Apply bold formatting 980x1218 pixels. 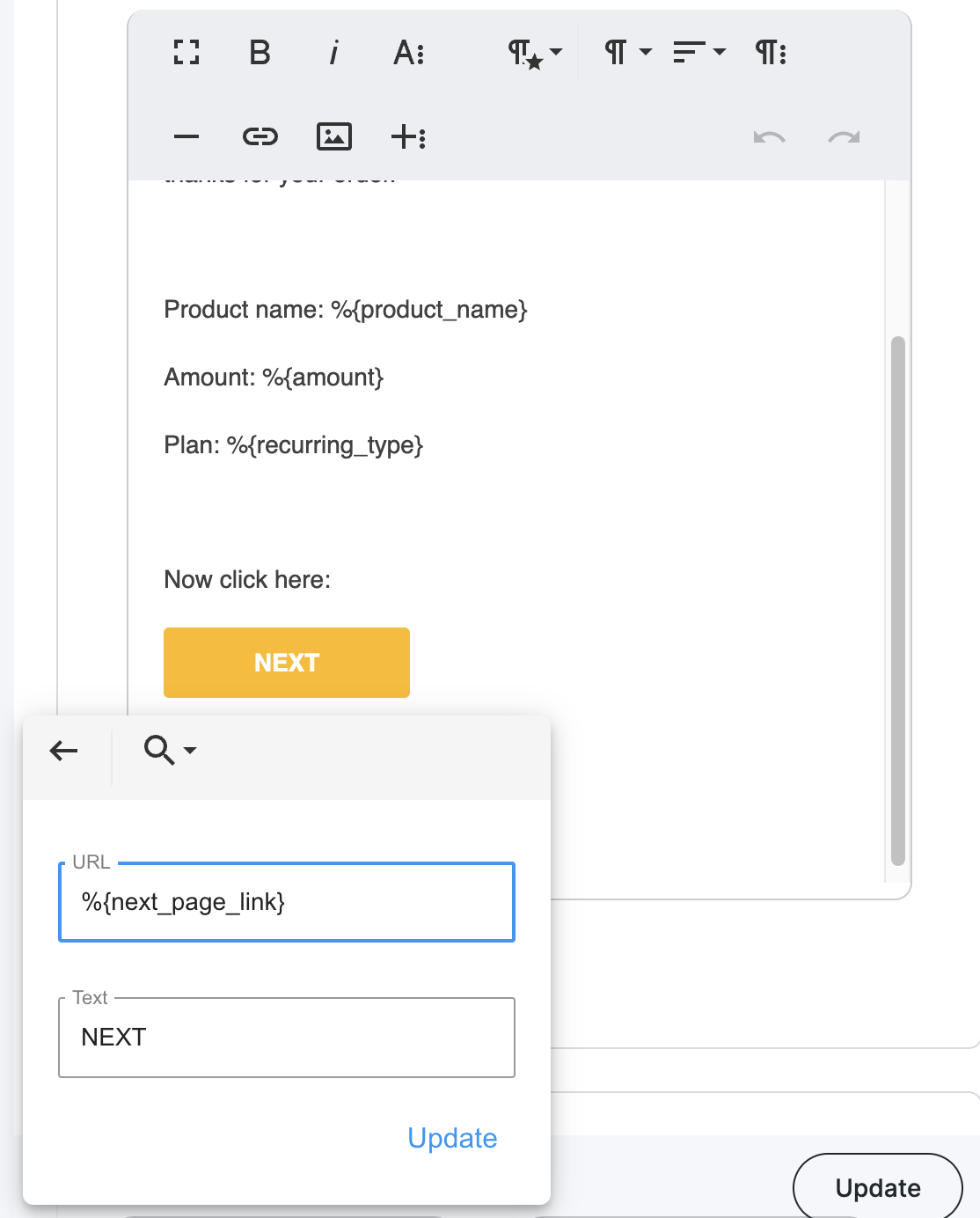click(x=260, y=53)
